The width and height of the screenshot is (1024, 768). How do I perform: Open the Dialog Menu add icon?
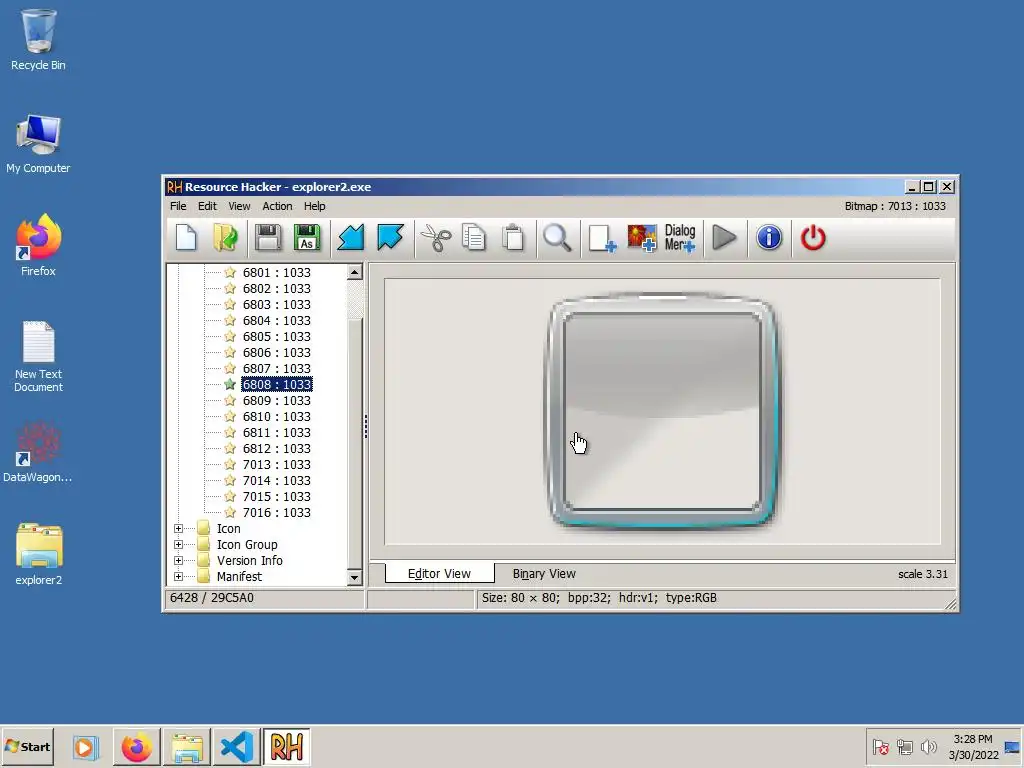pyautogui.click(x=680, y=238)
